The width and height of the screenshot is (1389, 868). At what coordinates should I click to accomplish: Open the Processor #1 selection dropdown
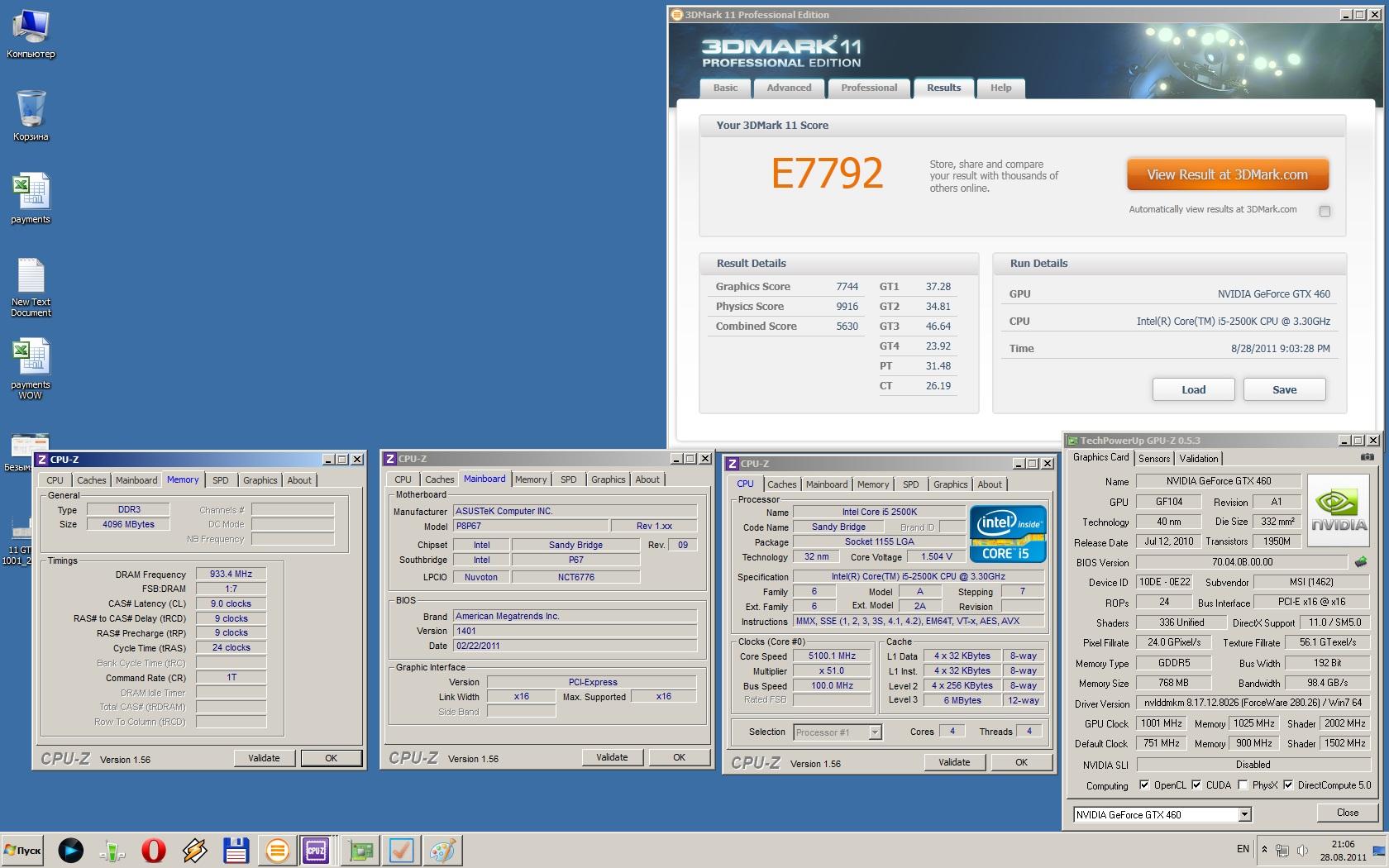tap(875, 732)
